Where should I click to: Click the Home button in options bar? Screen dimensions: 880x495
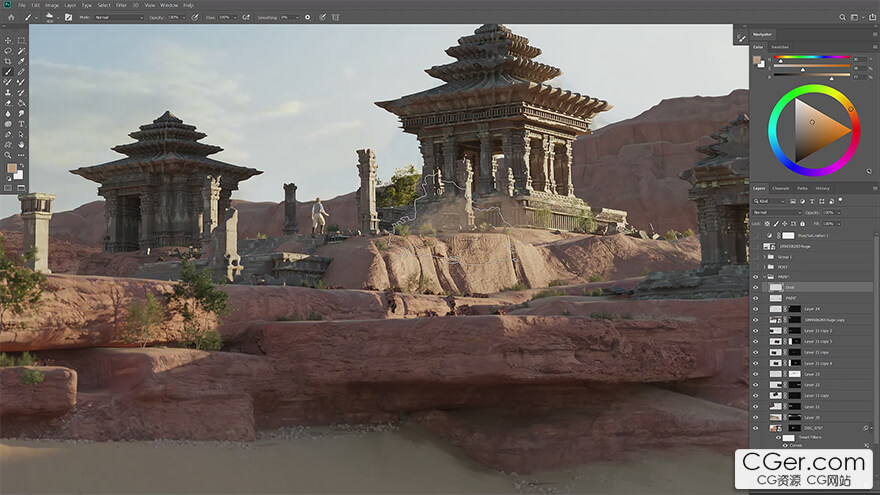11,17
